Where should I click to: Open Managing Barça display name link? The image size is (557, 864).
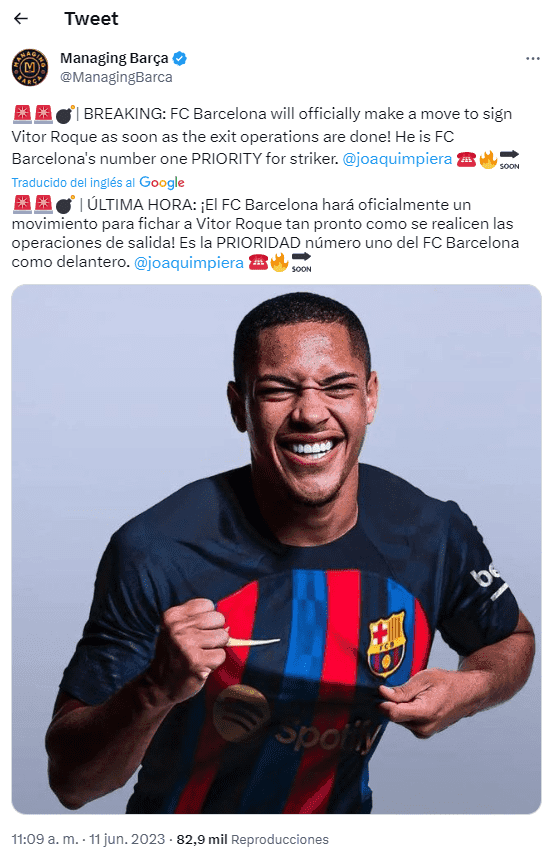pyautogui.click(x=114, y=58)
